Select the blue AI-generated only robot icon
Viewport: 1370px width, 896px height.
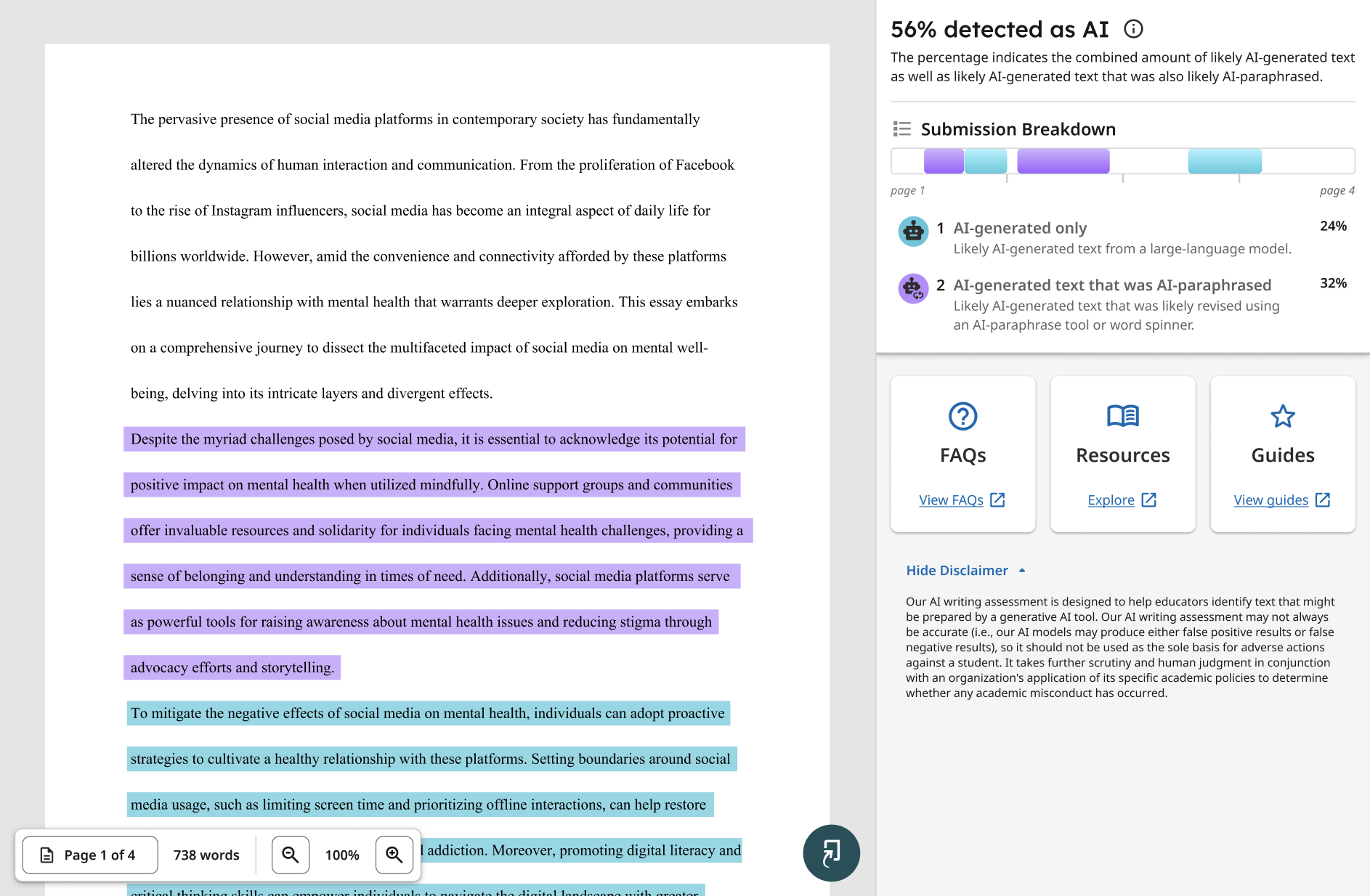tap(913, 232)
